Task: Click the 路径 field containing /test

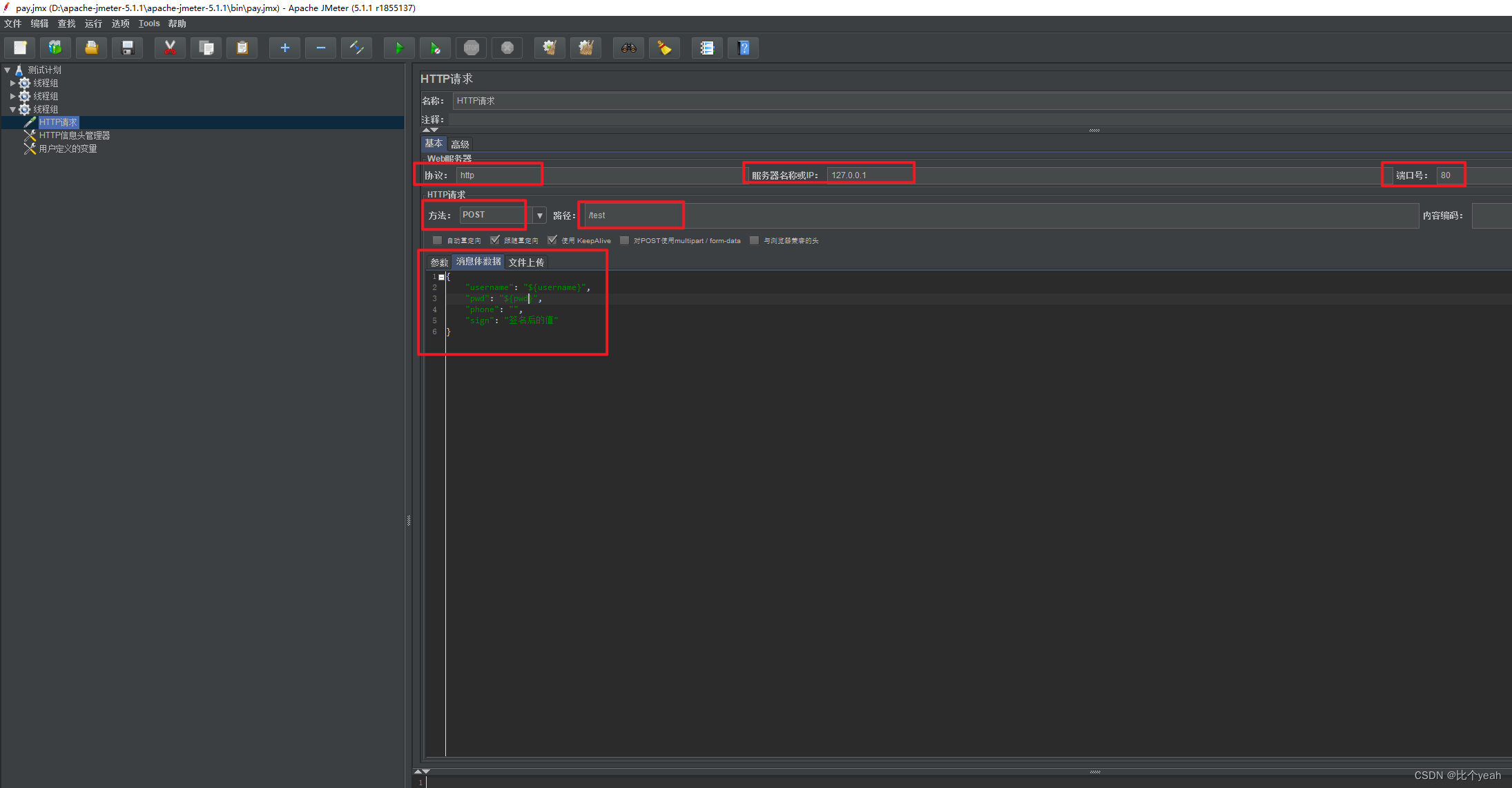Action: pyautogui.click(x=1002, y=215)
